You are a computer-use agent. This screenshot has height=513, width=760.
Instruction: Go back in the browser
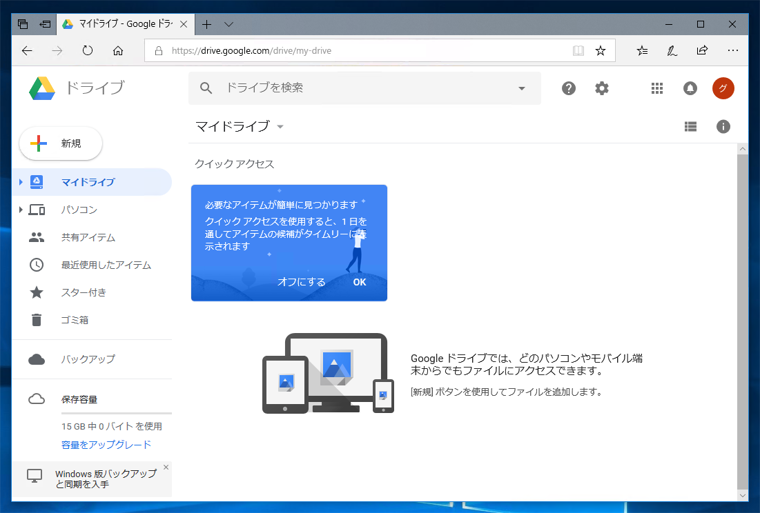coord(27,50)
